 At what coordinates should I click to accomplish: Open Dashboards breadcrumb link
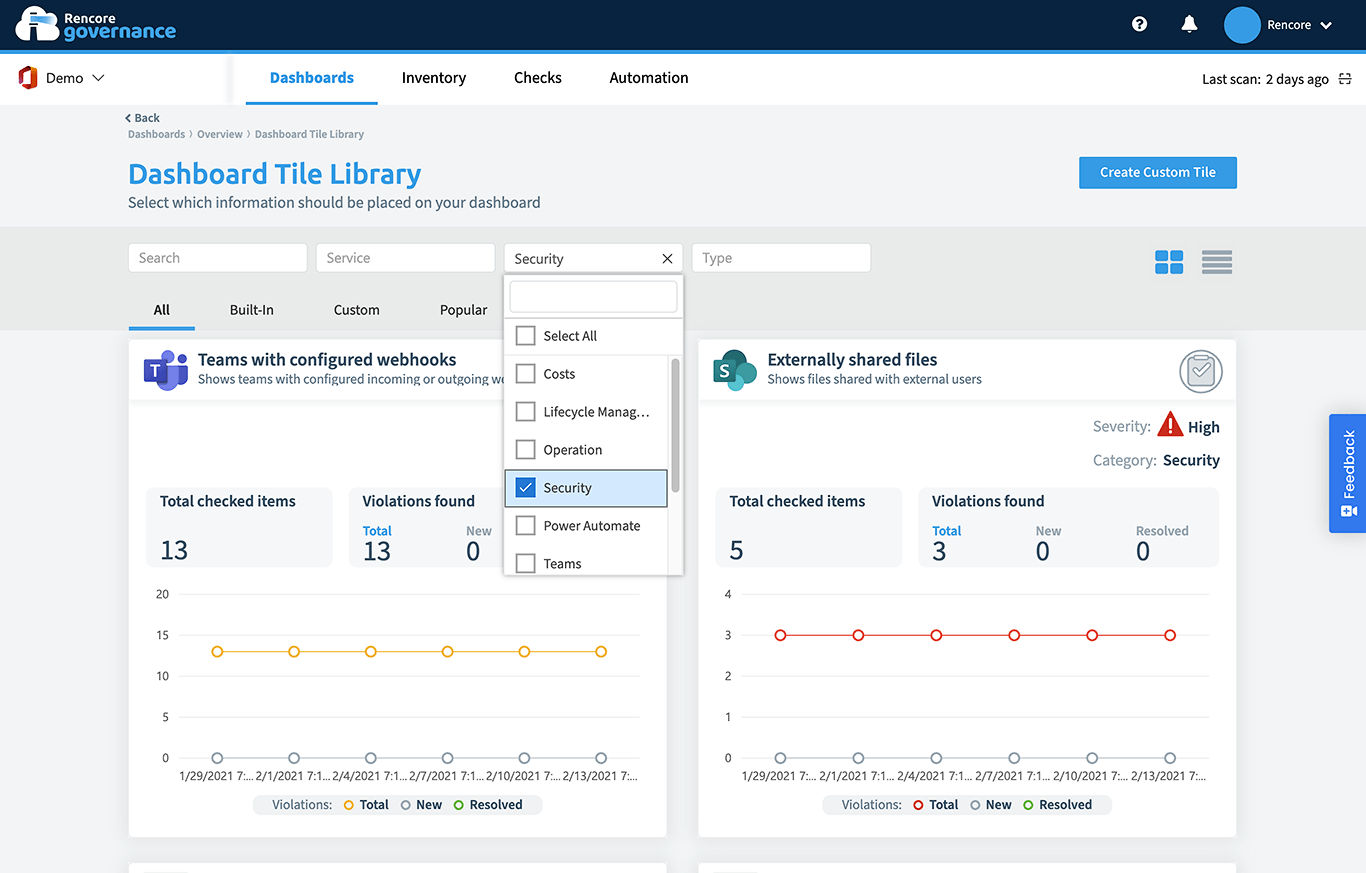click(156, 134)
